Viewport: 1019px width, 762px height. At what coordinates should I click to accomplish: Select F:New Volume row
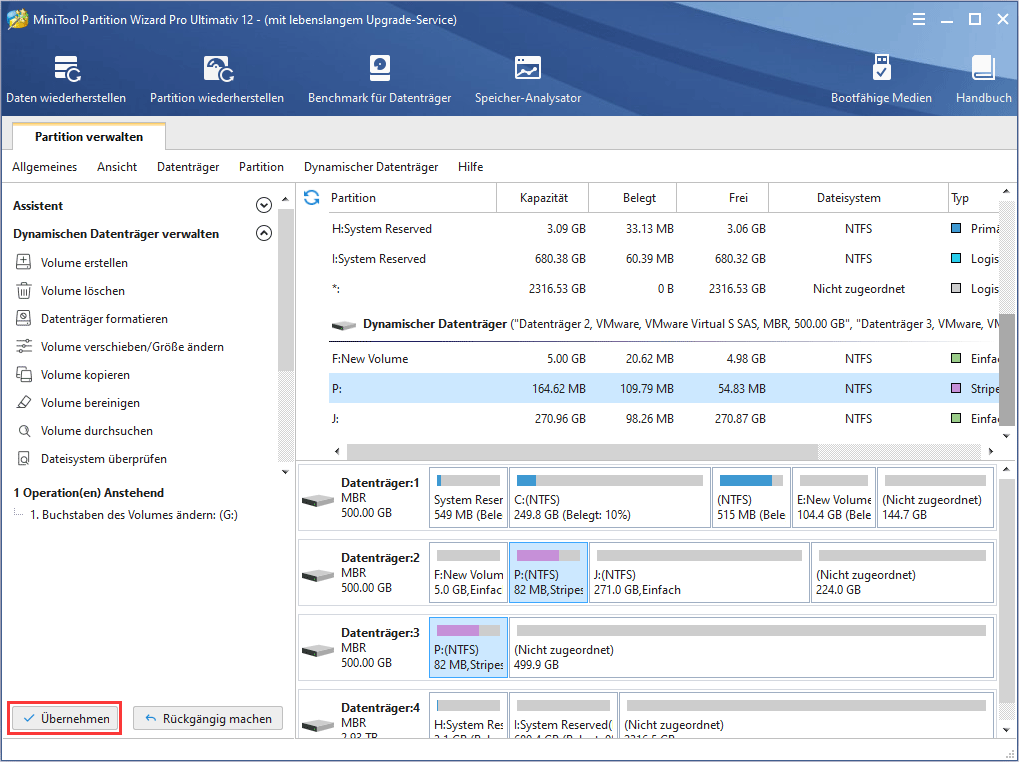click(x=663, y=359)
